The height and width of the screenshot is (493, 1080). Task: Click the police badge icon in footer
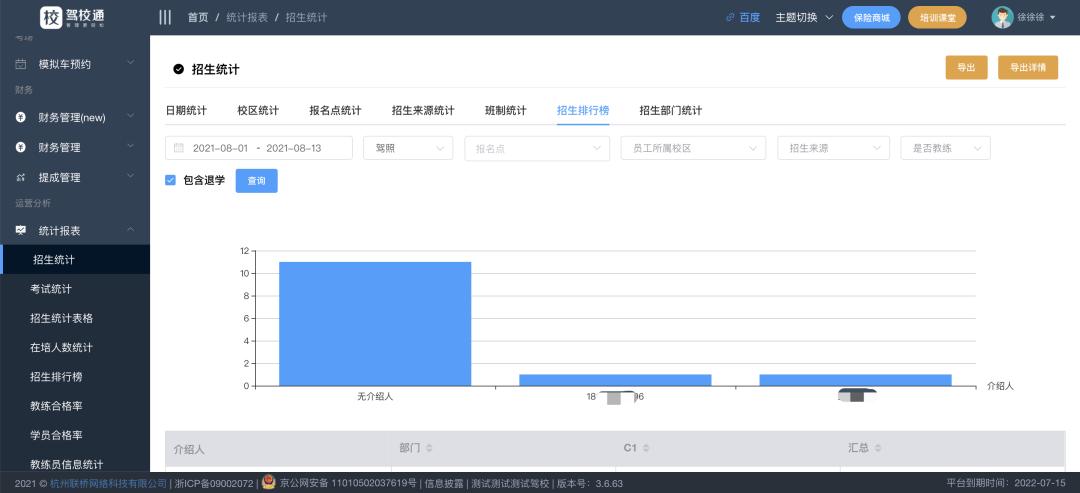(269, 483)
